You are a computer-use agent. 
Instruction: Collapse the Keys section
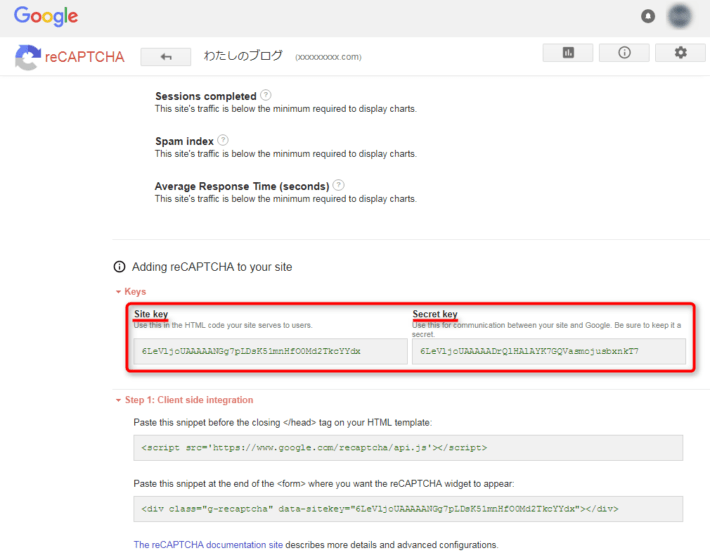129,291
